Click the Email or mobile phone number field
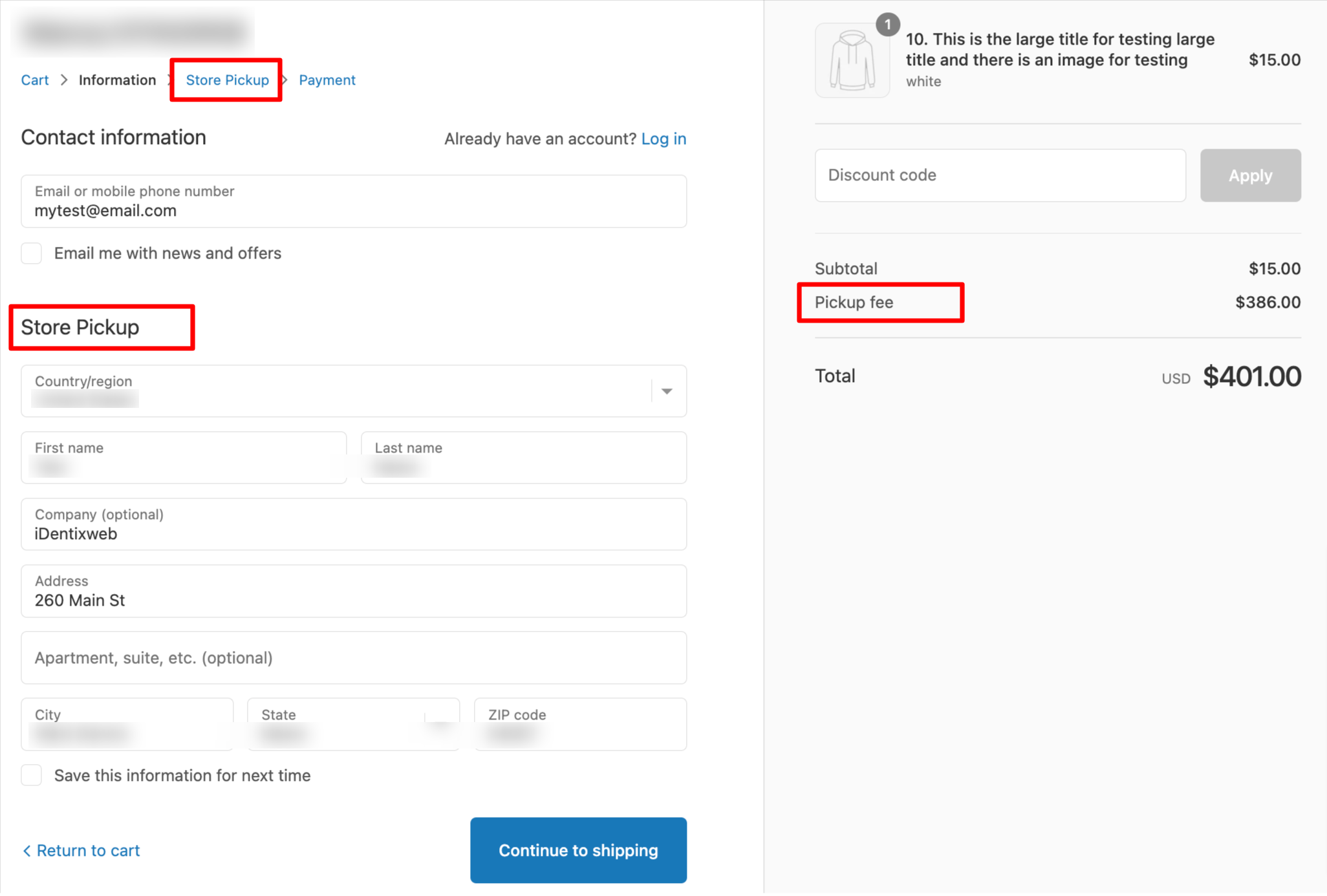The image size is (1327, 896). pos(353,202)
